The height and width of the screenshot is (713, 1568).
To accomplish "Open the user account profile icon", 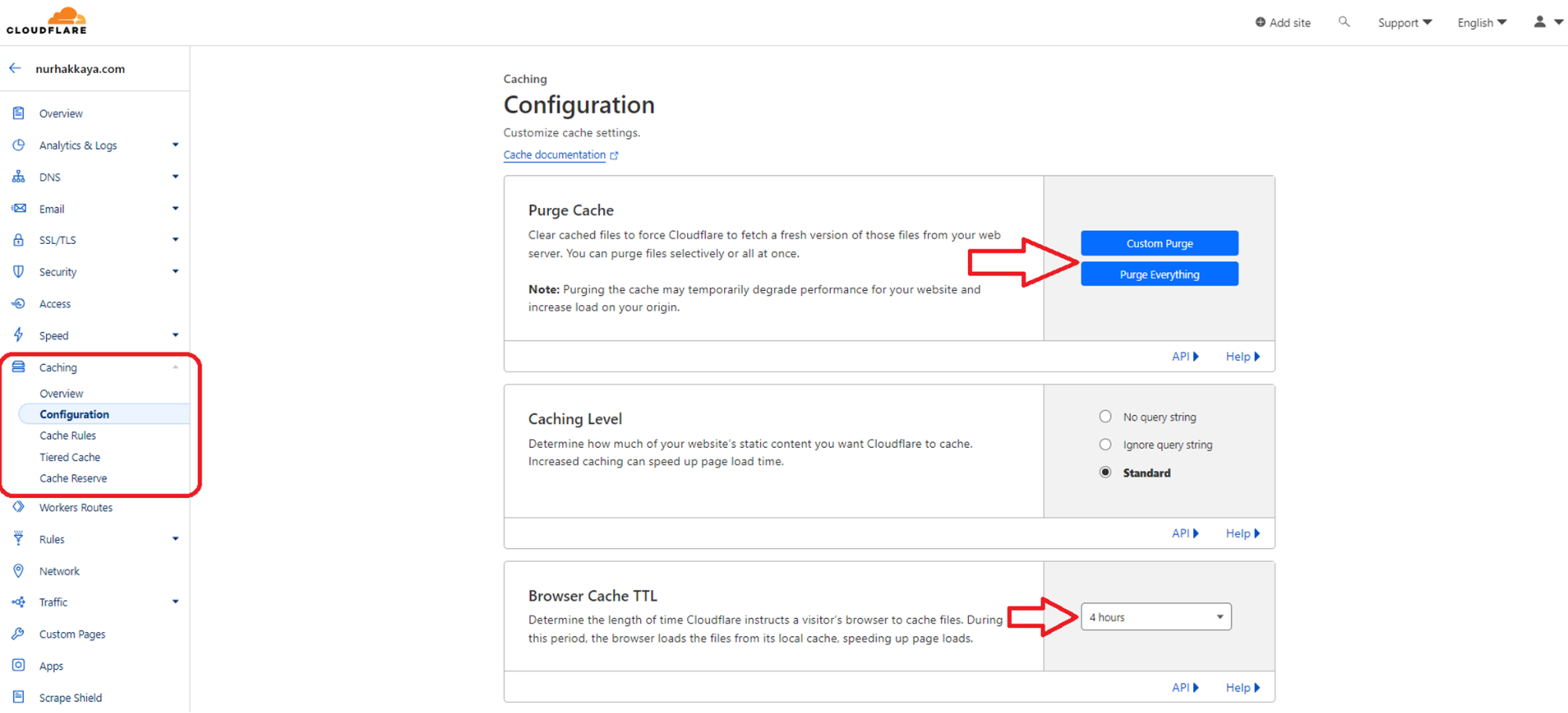I will tap(1540, 22).
